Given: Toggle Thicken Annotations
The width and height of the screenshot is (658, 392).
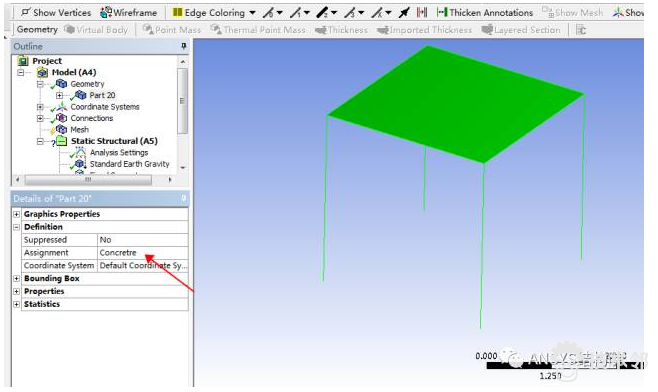Looking at the screenshot, I should tap(485, 13).
